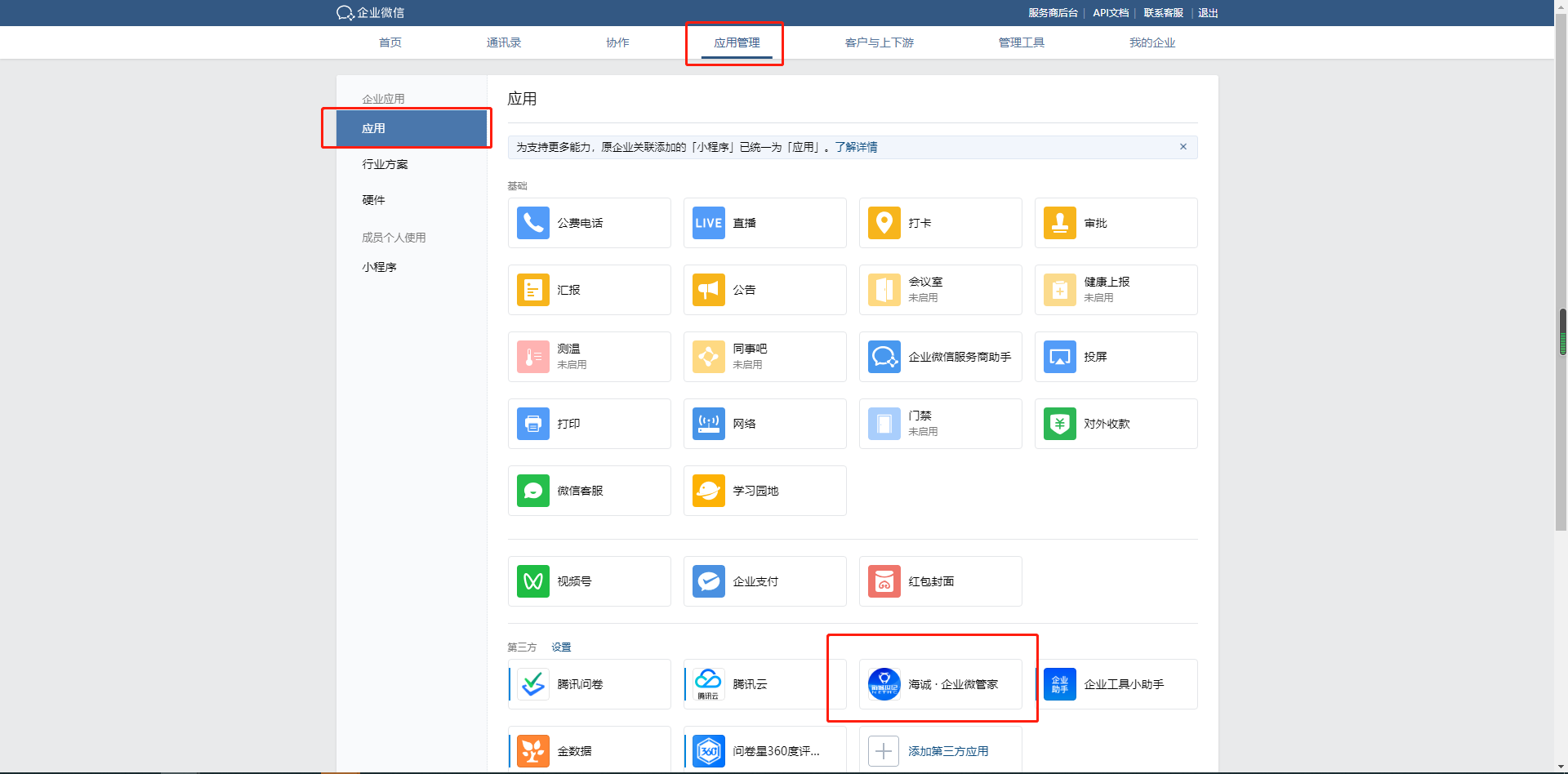Image resolution: width=1568 pixels, height=774 pixels.
Task: Switch to the 通讯录 tab
Action: pyautogui.click(x=504, y=42)
